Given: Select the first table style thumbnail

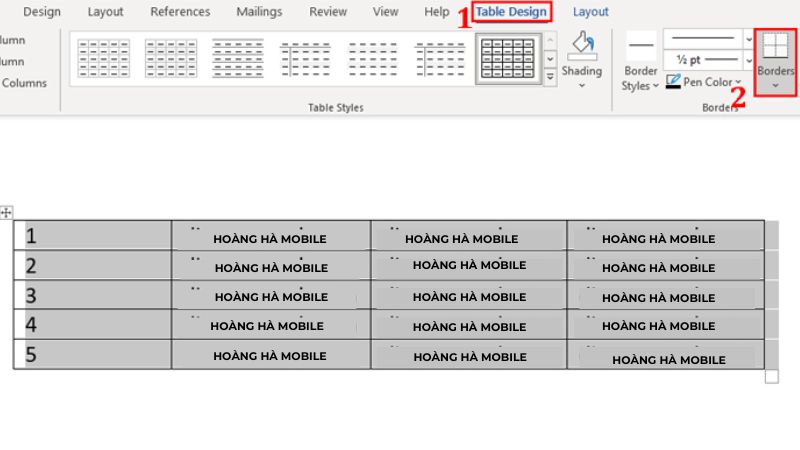Looking at the screenshot, I should pyautogui.click(x=104, y=59).
